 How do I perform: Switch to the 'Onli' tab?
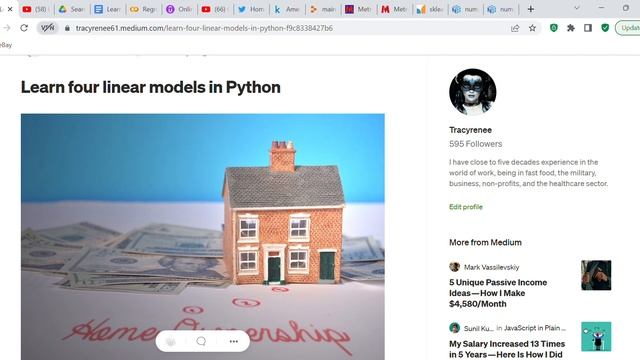coord(179,9)
